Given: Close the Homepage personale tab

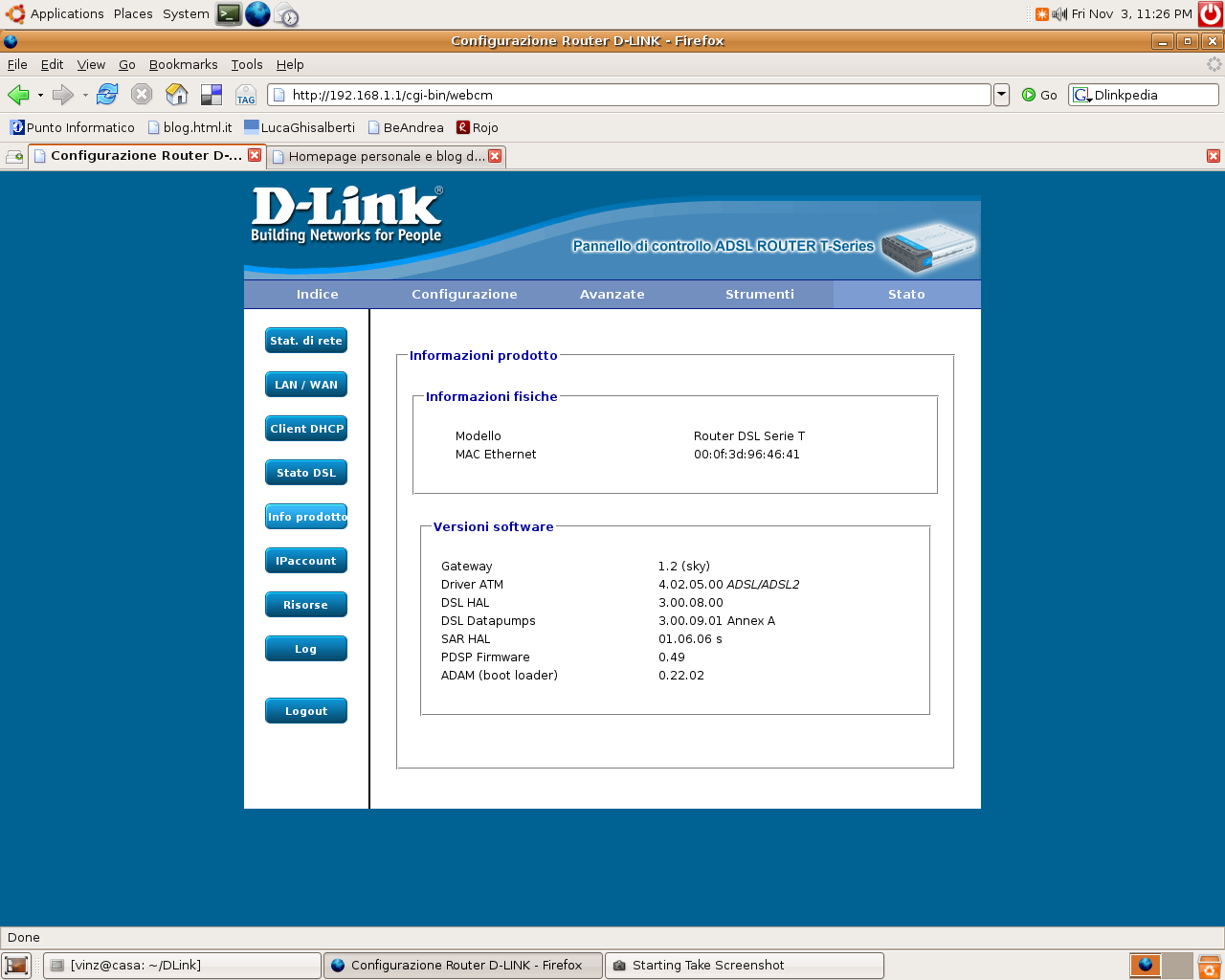Looking at the screenshot, I should 495,156.
